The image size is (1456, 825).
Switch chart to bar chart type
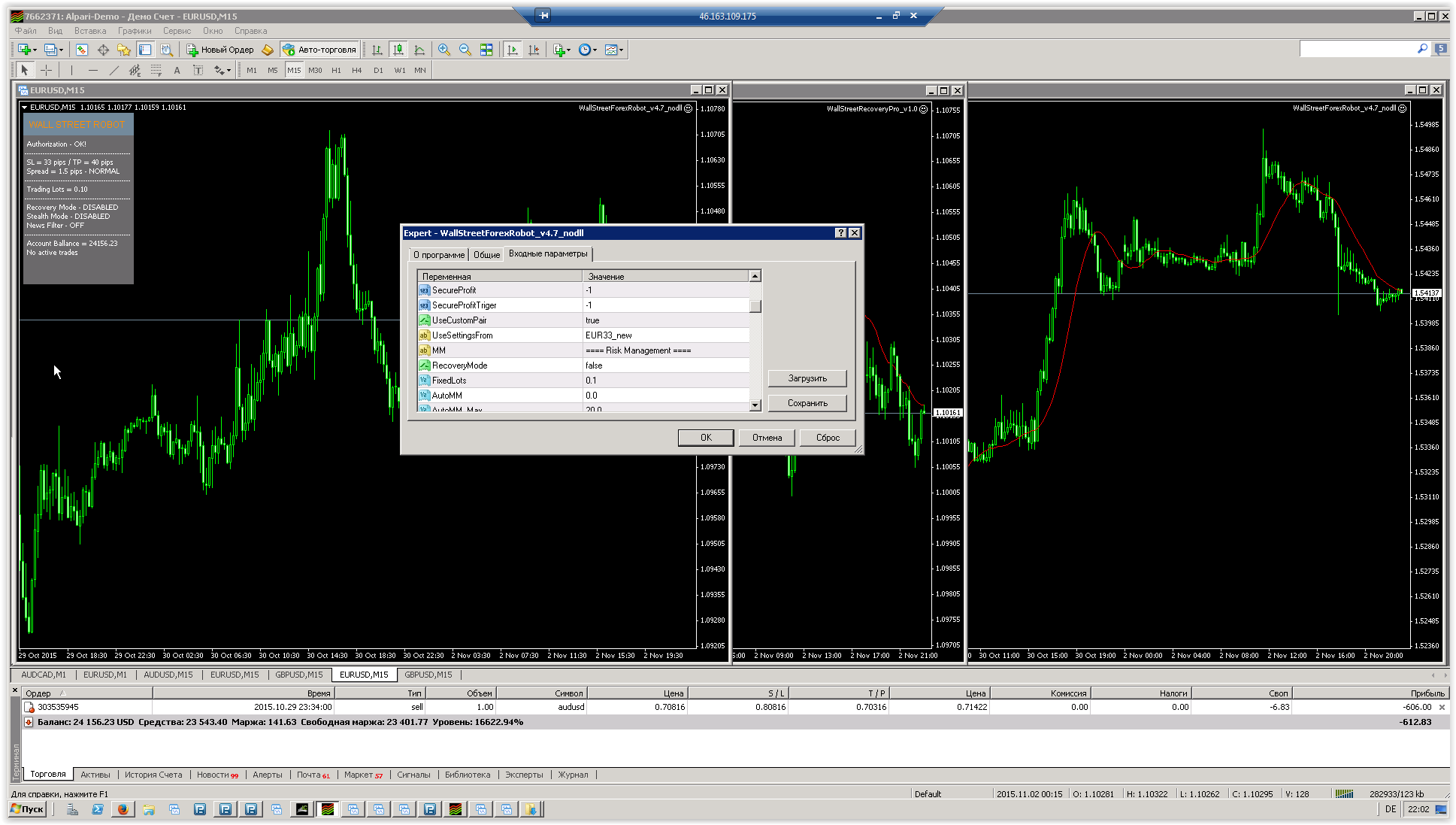377,50
